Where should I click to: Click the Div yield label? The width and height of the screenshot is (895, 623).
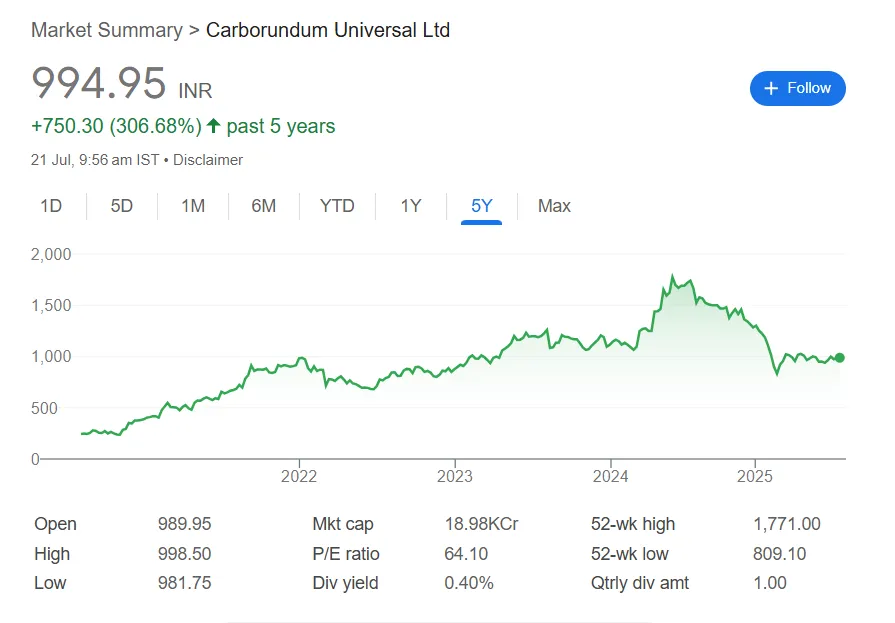point(345,583)
